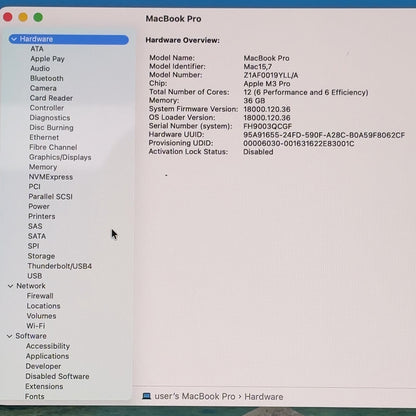The image size is (416, 416).
Task: Open Accessibility under Software
Action: click(48, 346)
